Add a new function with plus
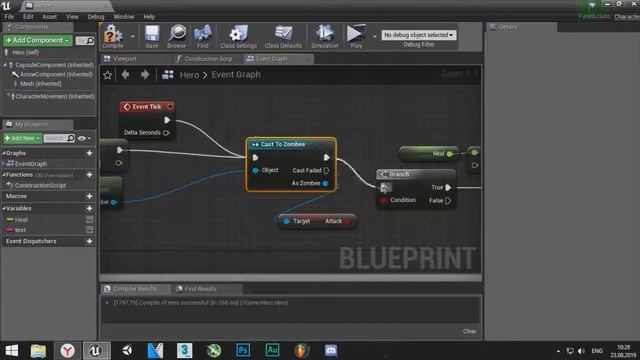The height and width of the screenshot is (360, 640). 89,175
